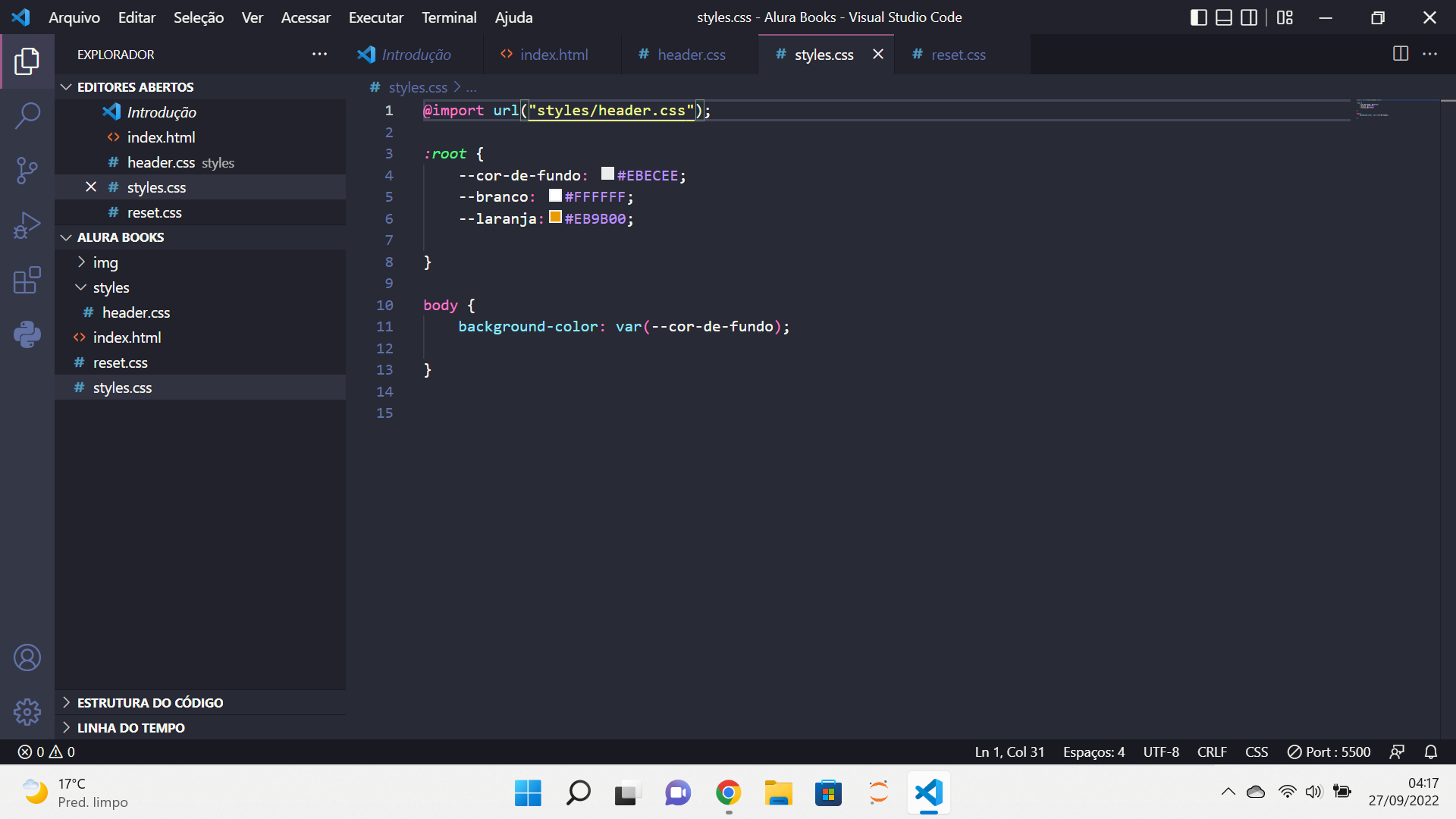This screenshot has height=819, width=1456.
Task: Toggle the primary sidebar visibility
Action: click(1199, 17)
